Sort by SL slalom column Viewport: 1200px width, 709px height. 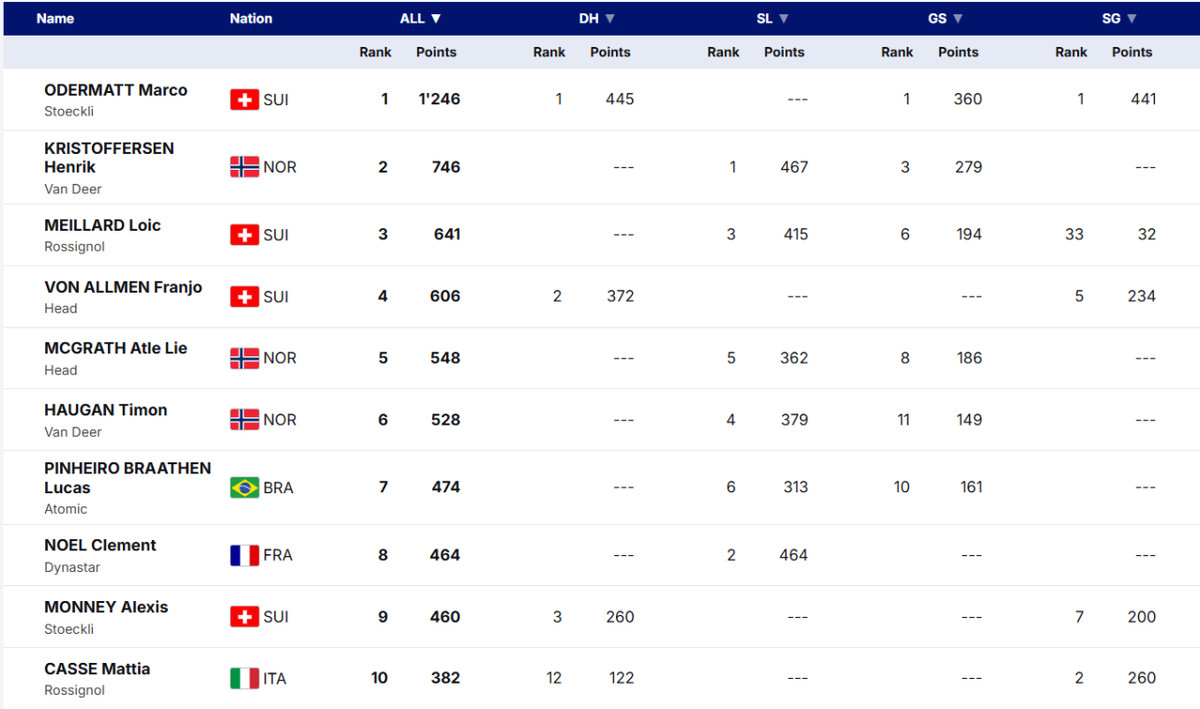coord(771,18)
